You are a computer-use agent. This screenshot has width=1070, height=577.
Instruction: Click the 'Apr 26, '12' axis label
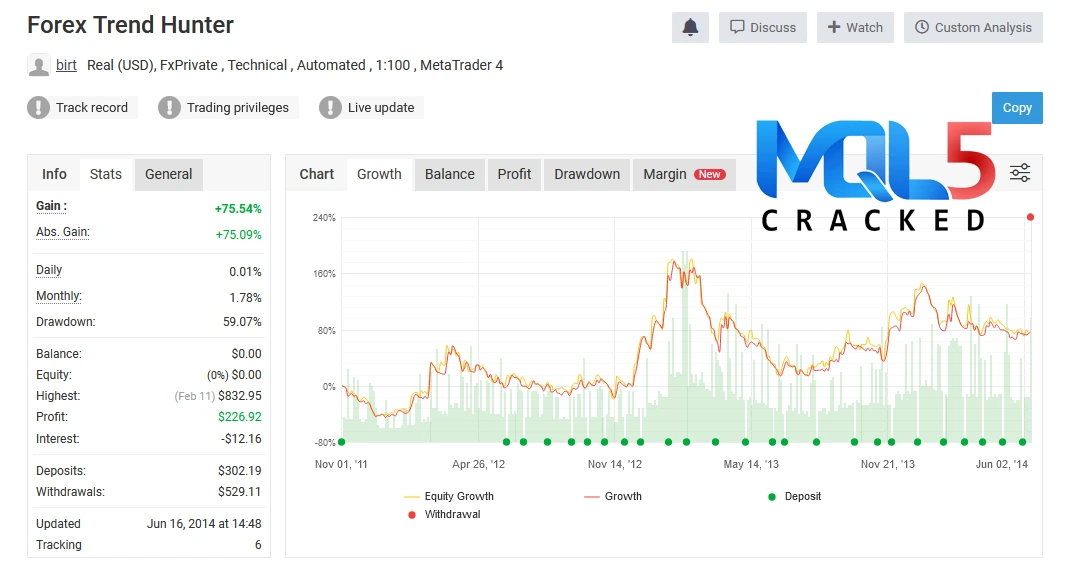coord(478,464)
